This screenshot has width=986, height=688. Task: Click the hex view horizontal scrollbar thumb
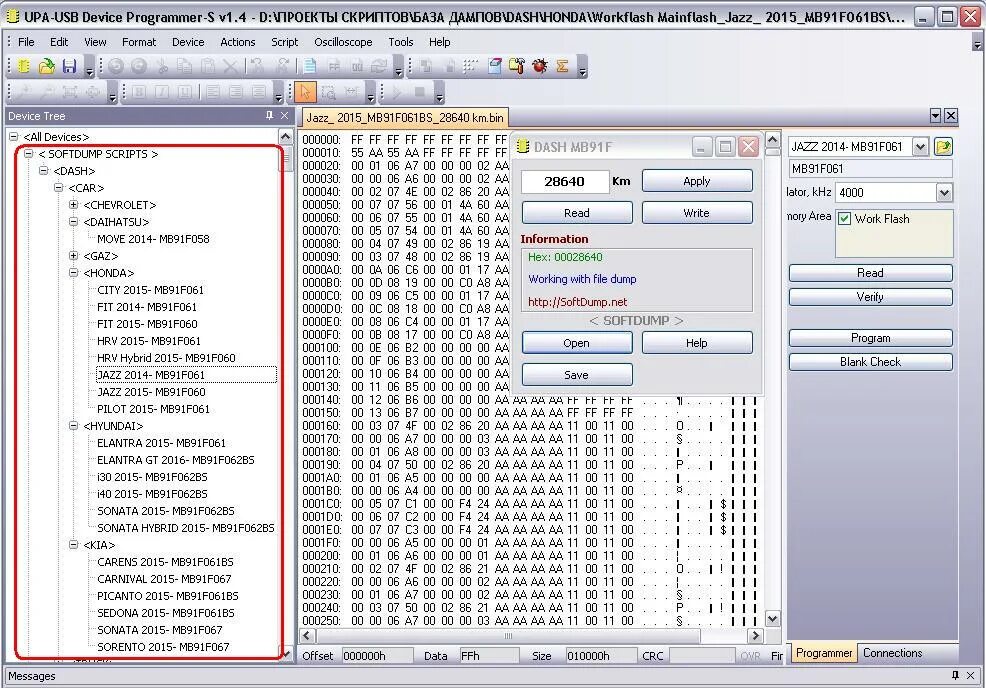point(509,636)
